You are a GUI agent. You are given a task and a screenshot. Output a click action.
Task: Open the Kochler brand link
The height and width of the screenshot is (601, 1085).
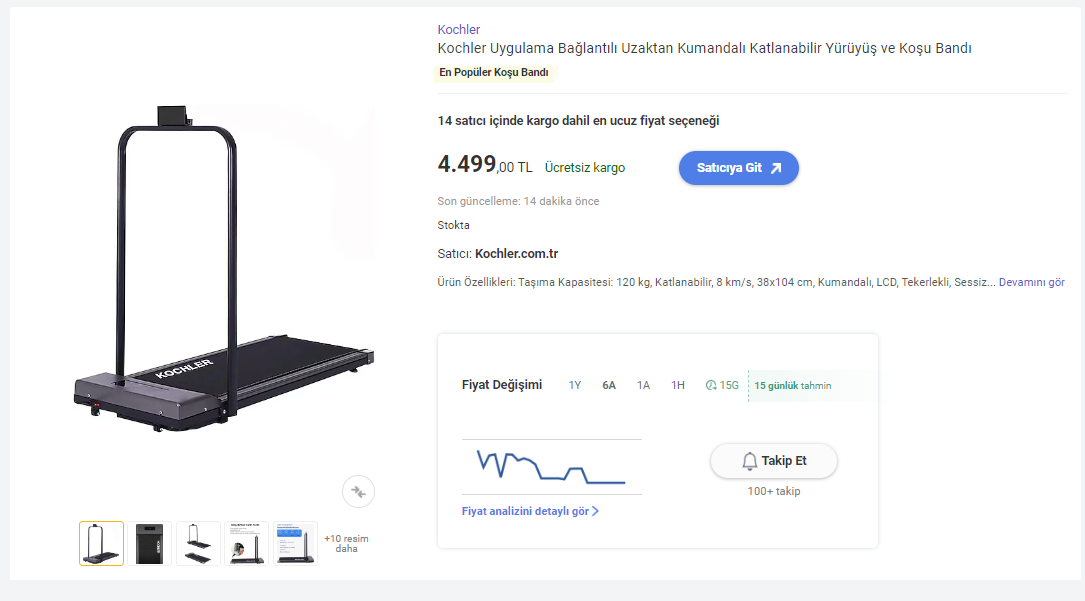pos(459,29)
